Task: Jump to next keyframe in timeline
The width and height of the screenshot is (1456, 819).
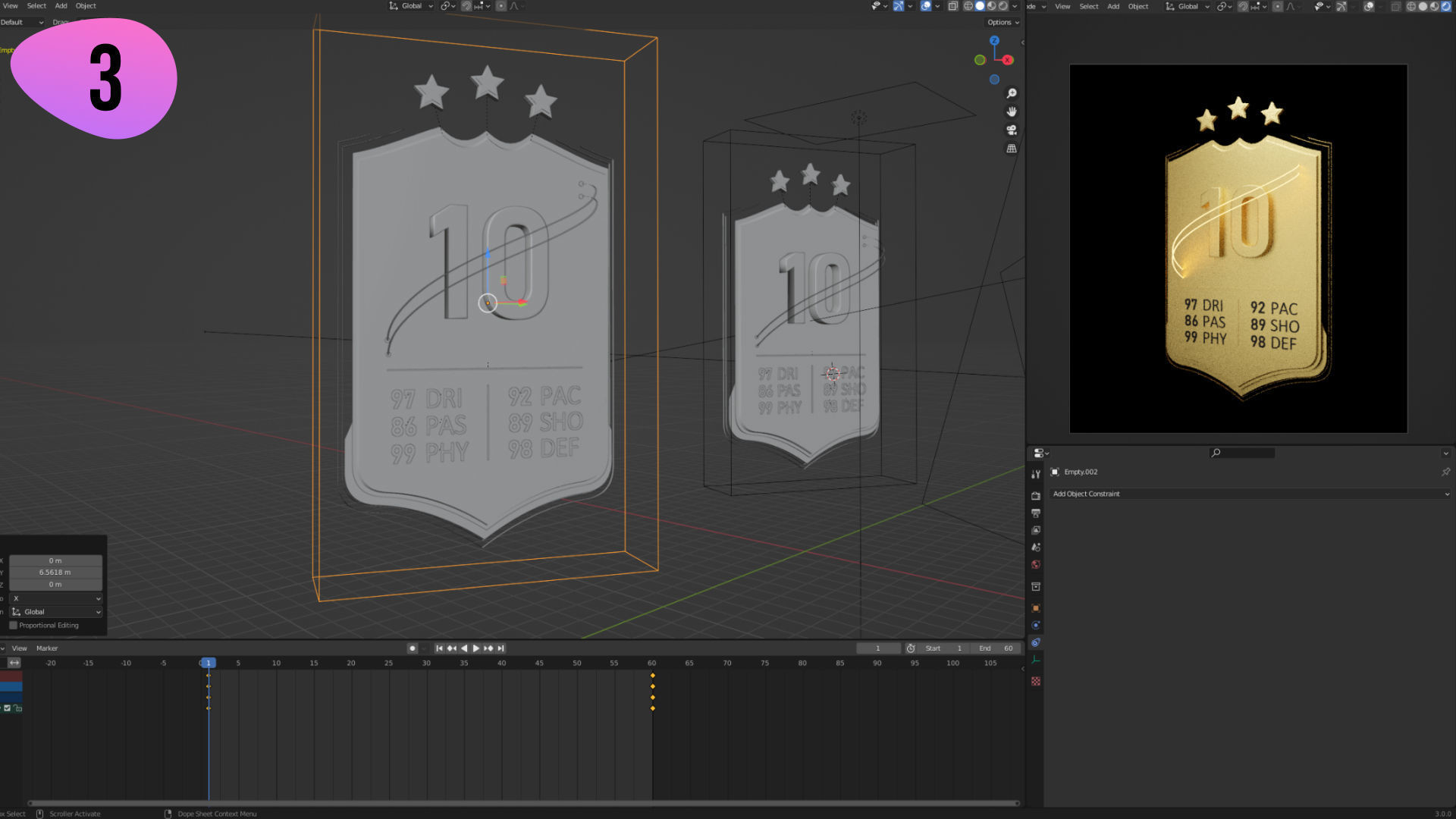Action: (x=488, y=648)
